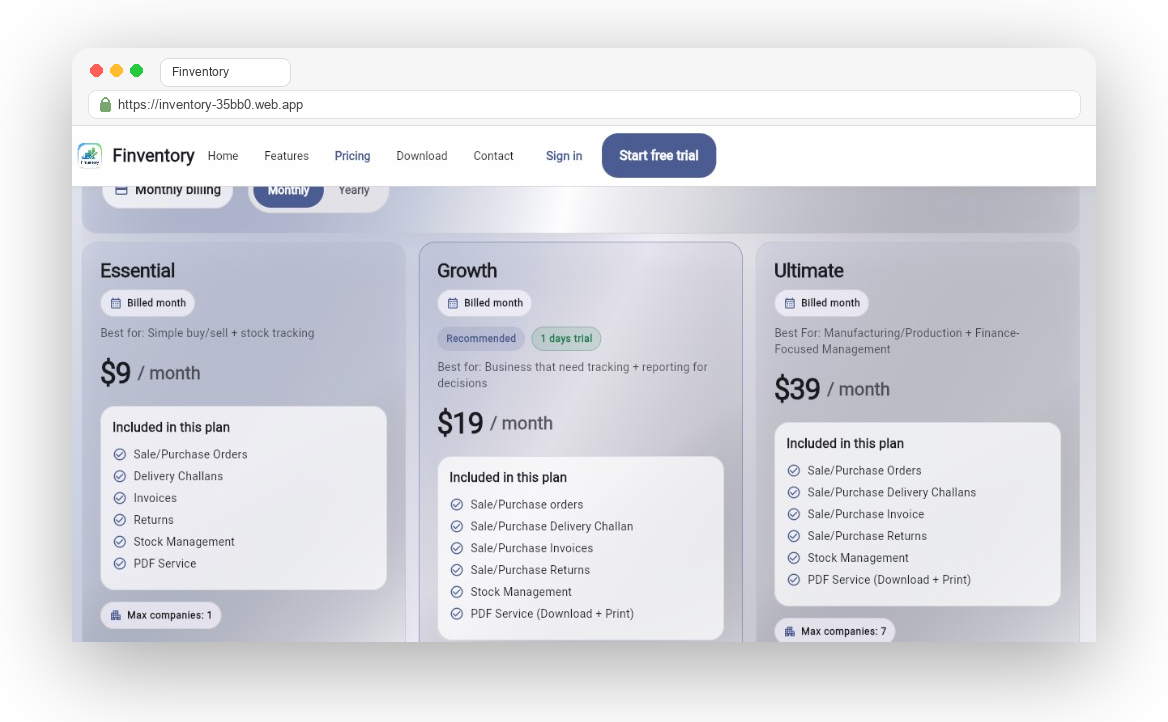Click the Finventory brand name

[x=153, y=156]
